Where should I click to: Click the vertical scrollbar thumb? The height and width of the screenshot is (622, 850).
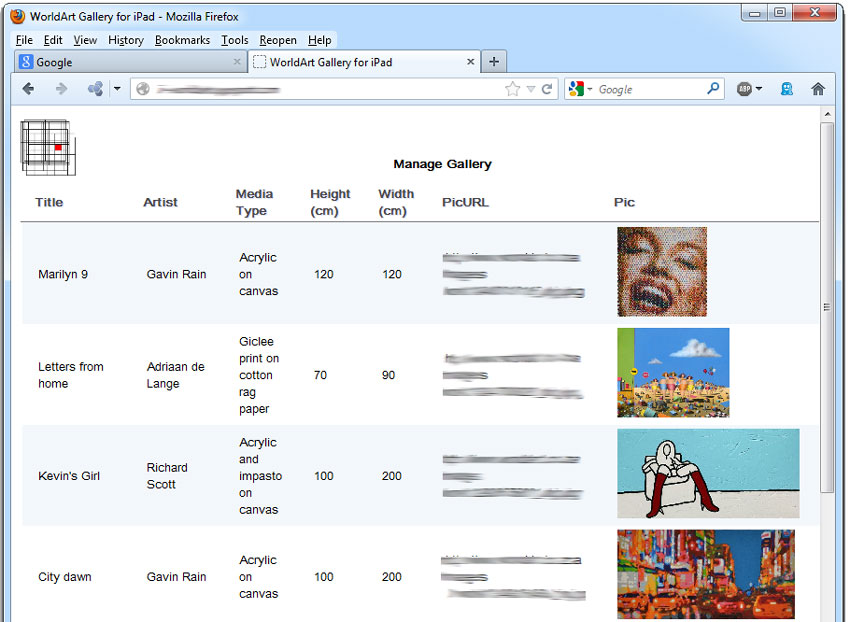tap(827, 307)
